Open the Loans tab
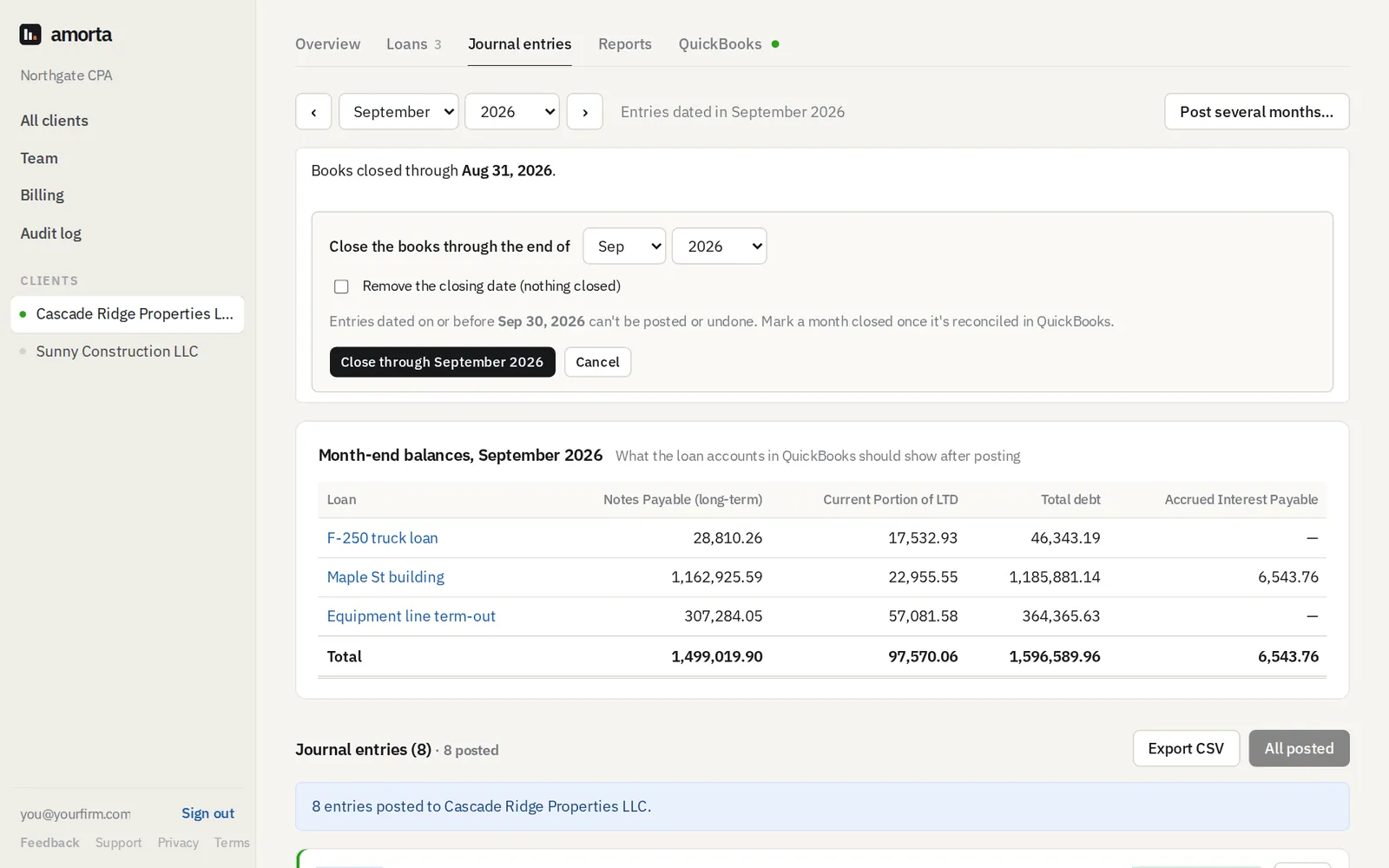Viewport: 1389px width, 868px height. (x=414, y=44)
